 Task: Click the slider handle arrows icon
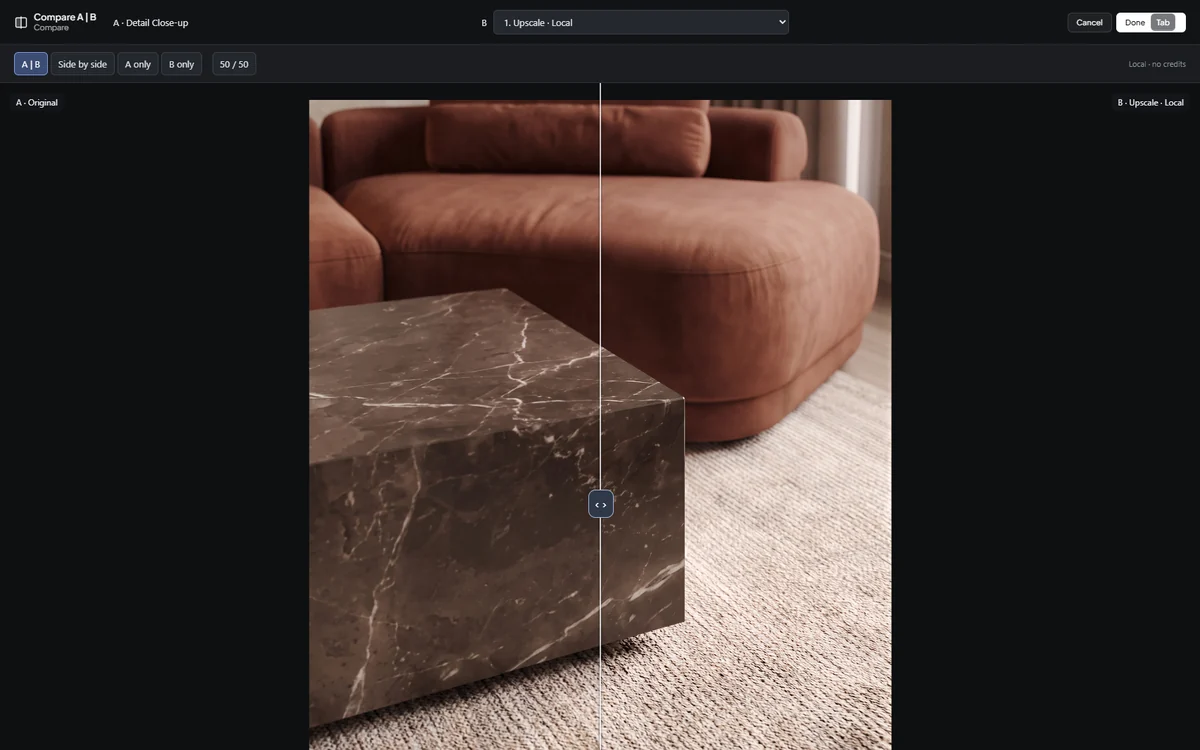click(601, 504)
